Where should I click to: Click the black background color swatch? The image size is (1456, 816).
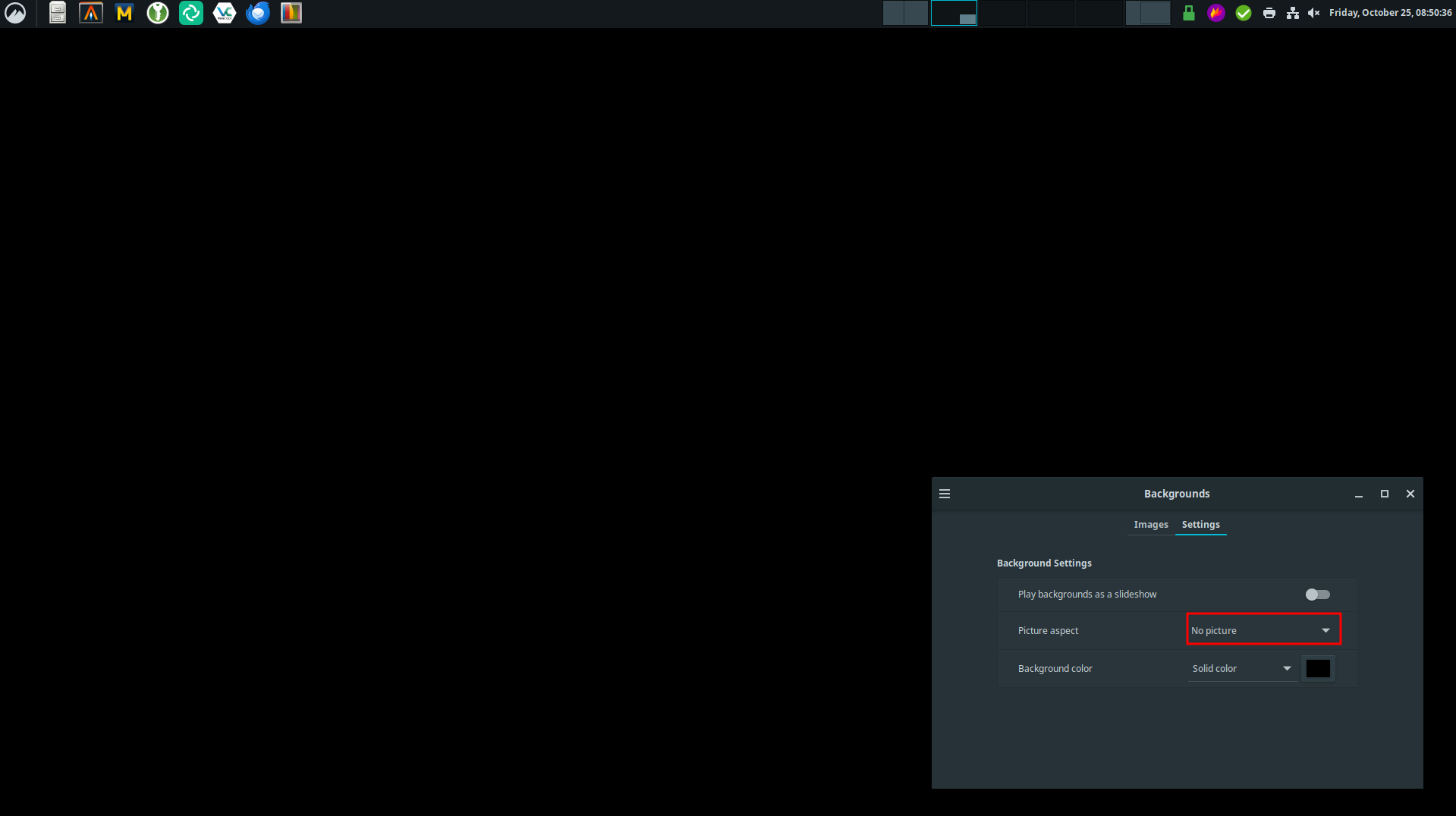[1318, 668]
